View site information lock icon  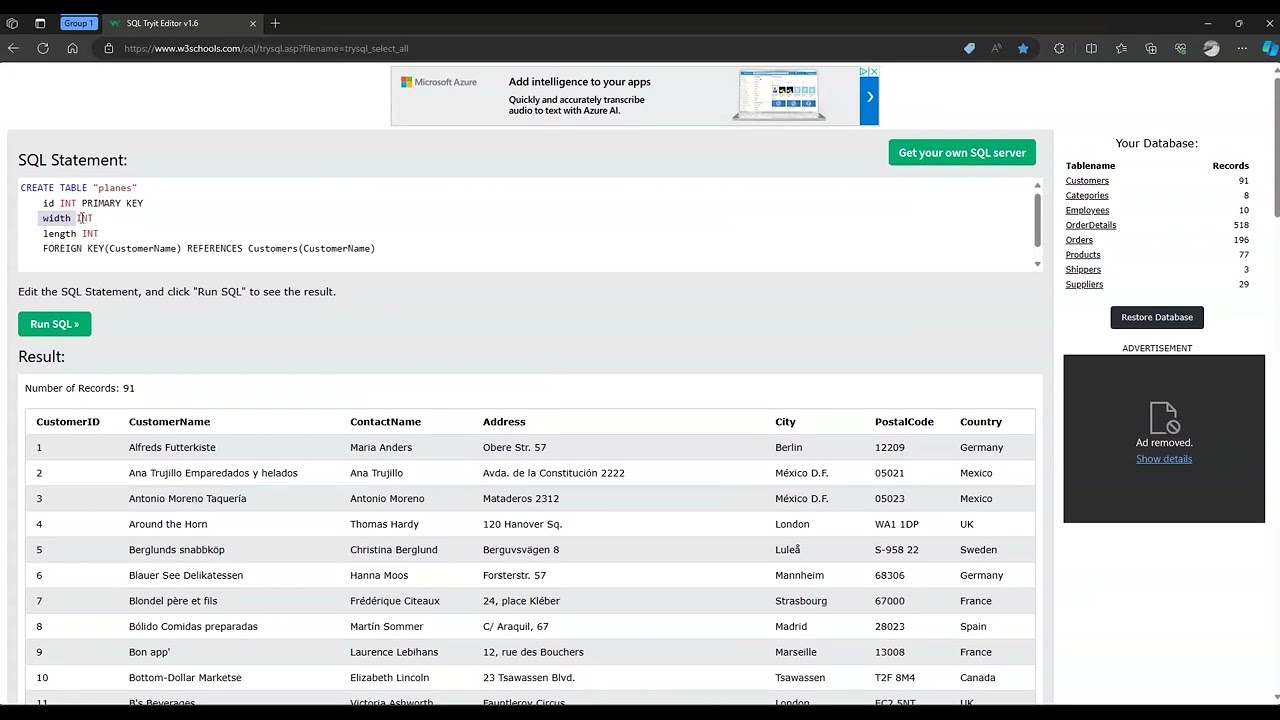109,48
